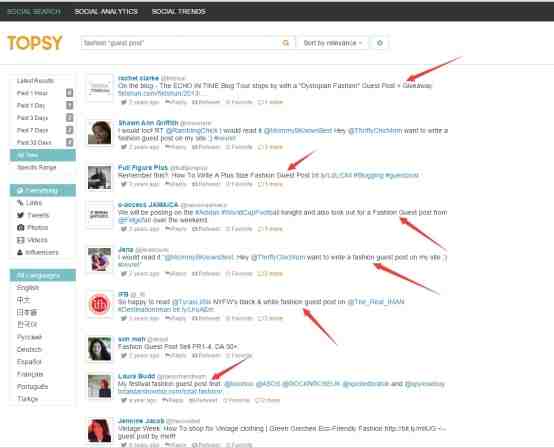Click the TOPSY logo
554x448 pixels.
[x=35, y=43]
